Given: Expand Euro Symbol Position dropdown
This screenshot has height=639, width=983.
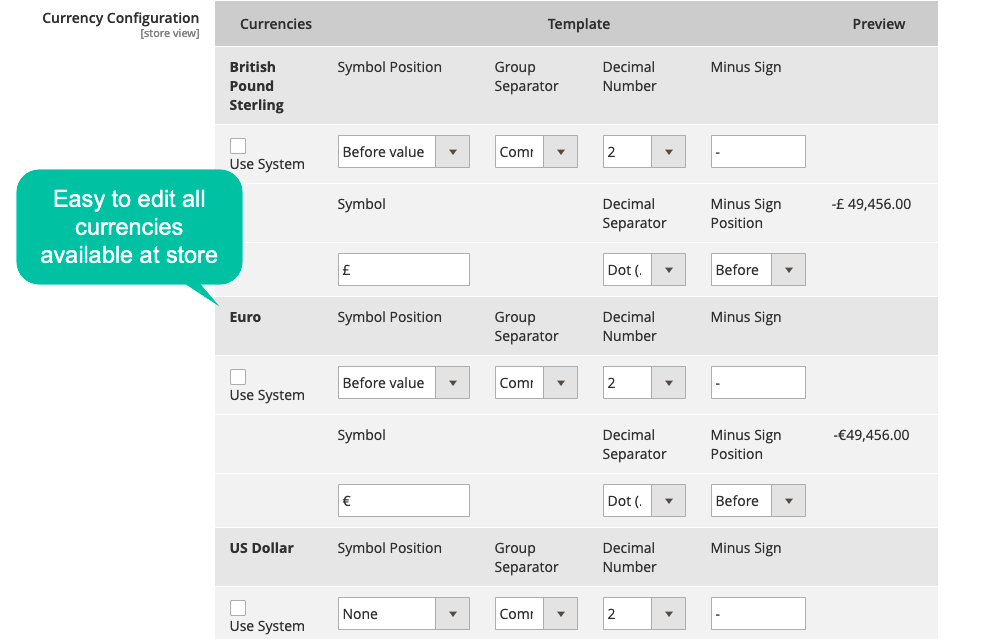Looking at the screenshot, I should click(x=403, y=383).
